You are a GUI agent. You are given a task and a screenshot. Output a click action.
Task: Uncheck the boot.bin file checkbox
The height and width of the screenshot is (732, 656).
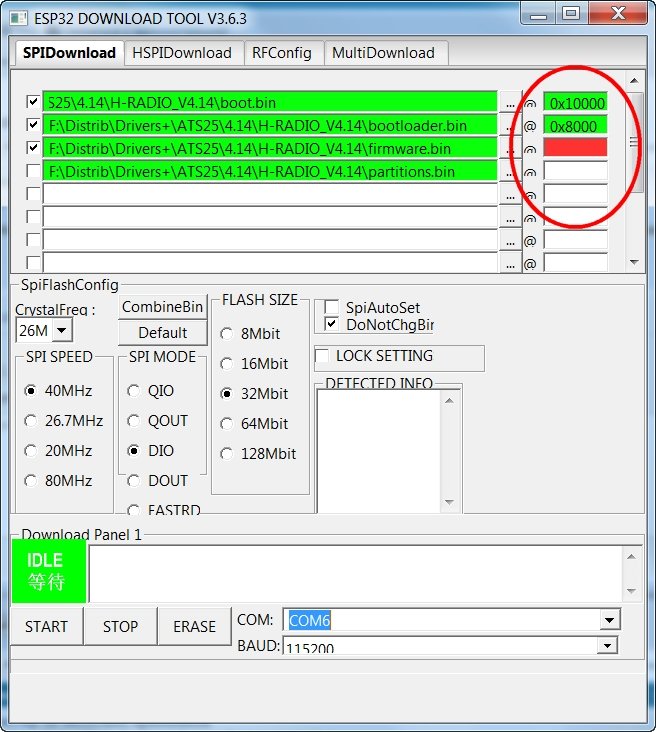(33, 101)
